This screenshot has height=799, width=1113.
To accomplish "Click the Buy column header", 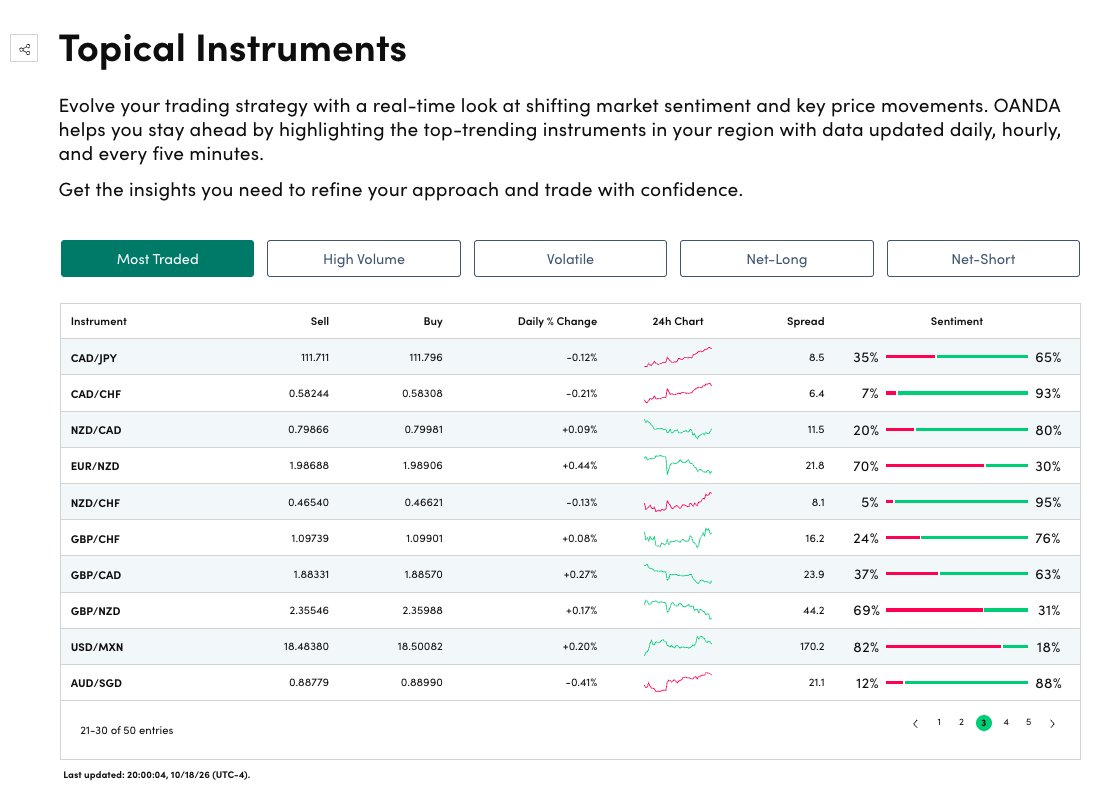I will [x=433, y=321].
